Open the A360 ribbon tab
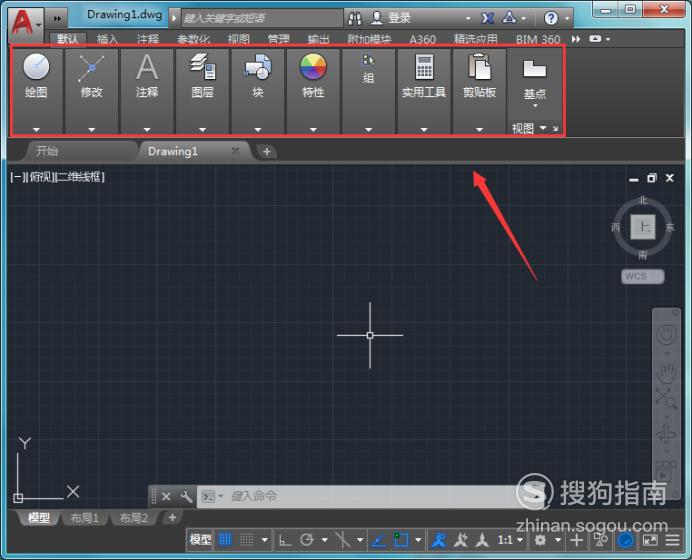692x560 pixels. (x=422, y=40)
